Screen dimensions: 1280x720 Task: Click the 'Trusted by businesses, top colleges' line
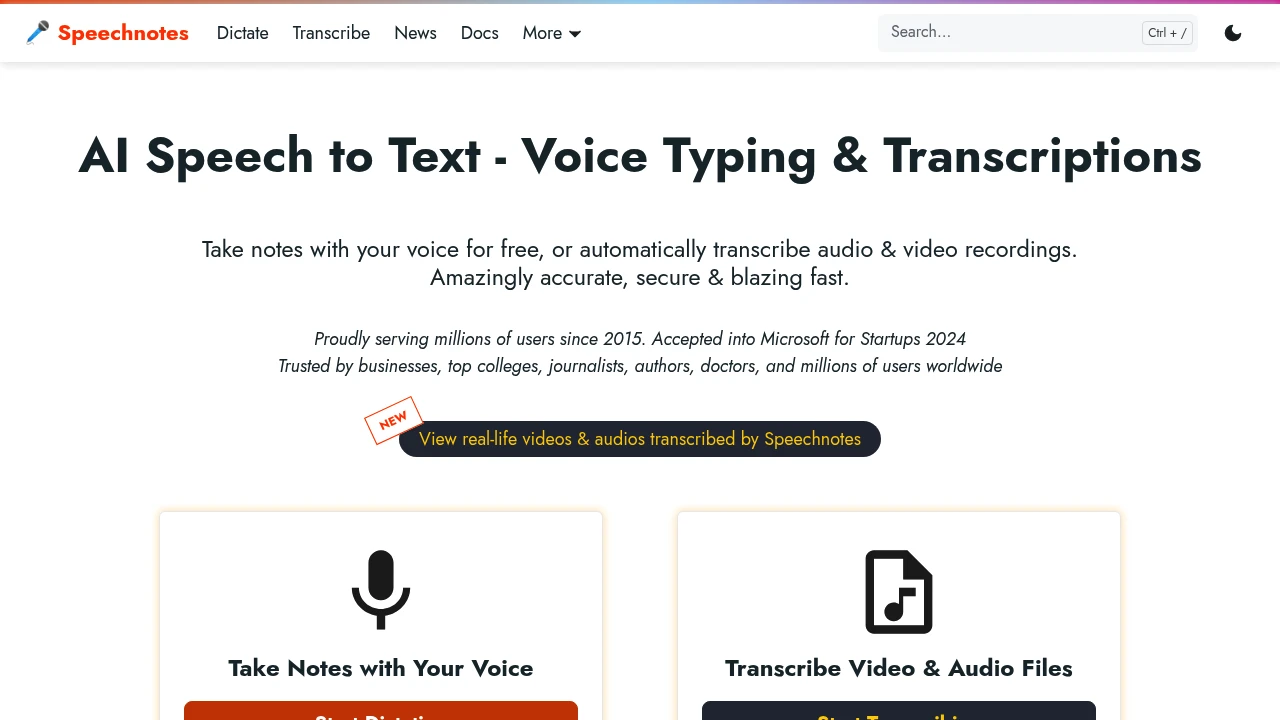[640, 366]
